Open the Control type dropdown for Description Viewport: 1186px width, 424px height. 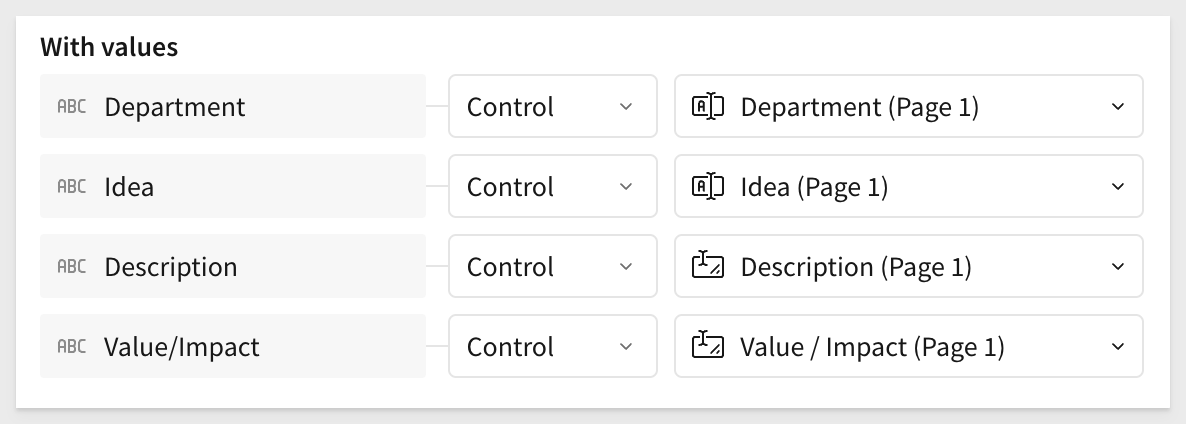click(553, 266)
